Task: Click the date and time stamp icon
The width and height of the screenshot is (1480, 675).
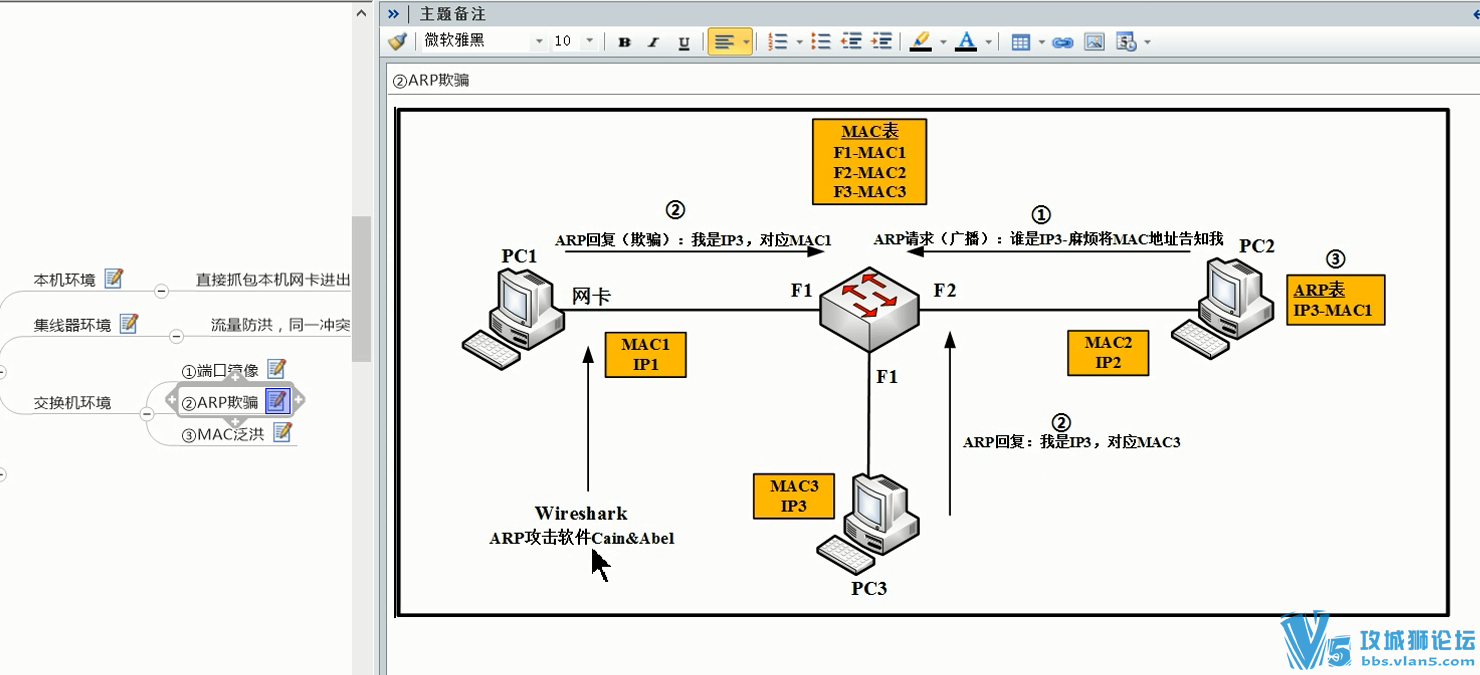Action: pos(1126,42)
